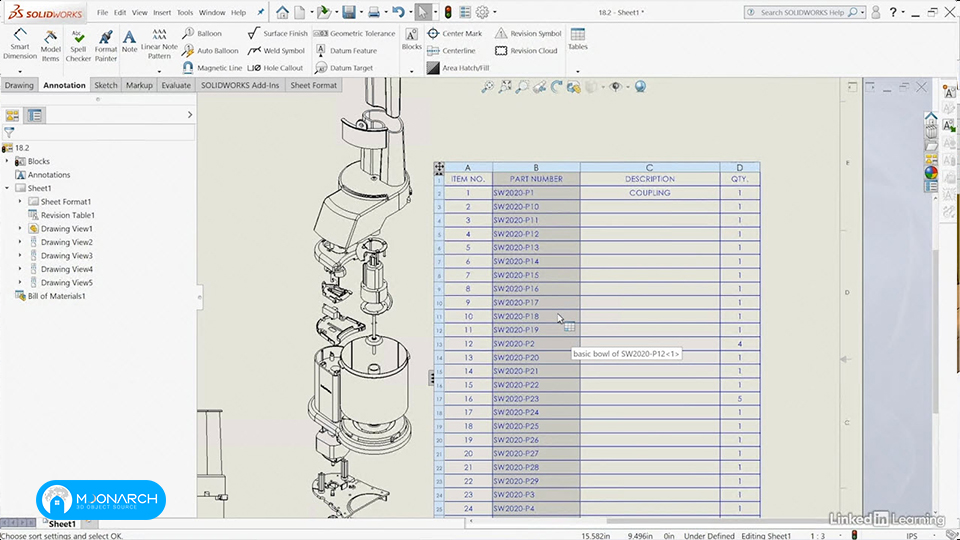Add a Revision Cloud

tap(526, 51)
